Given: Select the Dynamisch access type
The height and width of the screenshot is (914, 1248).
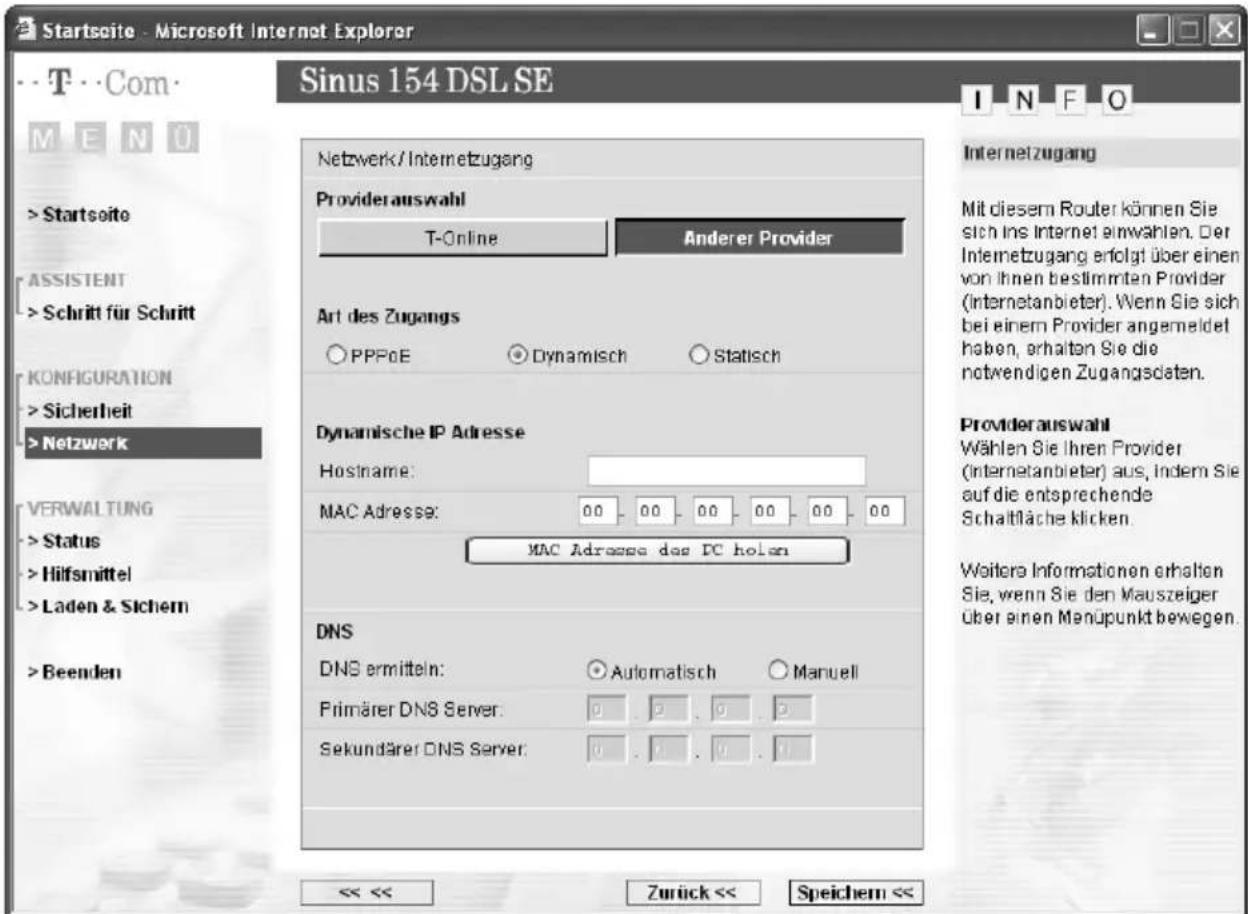Looking at the screenshot, I should (x=519, y=356).
